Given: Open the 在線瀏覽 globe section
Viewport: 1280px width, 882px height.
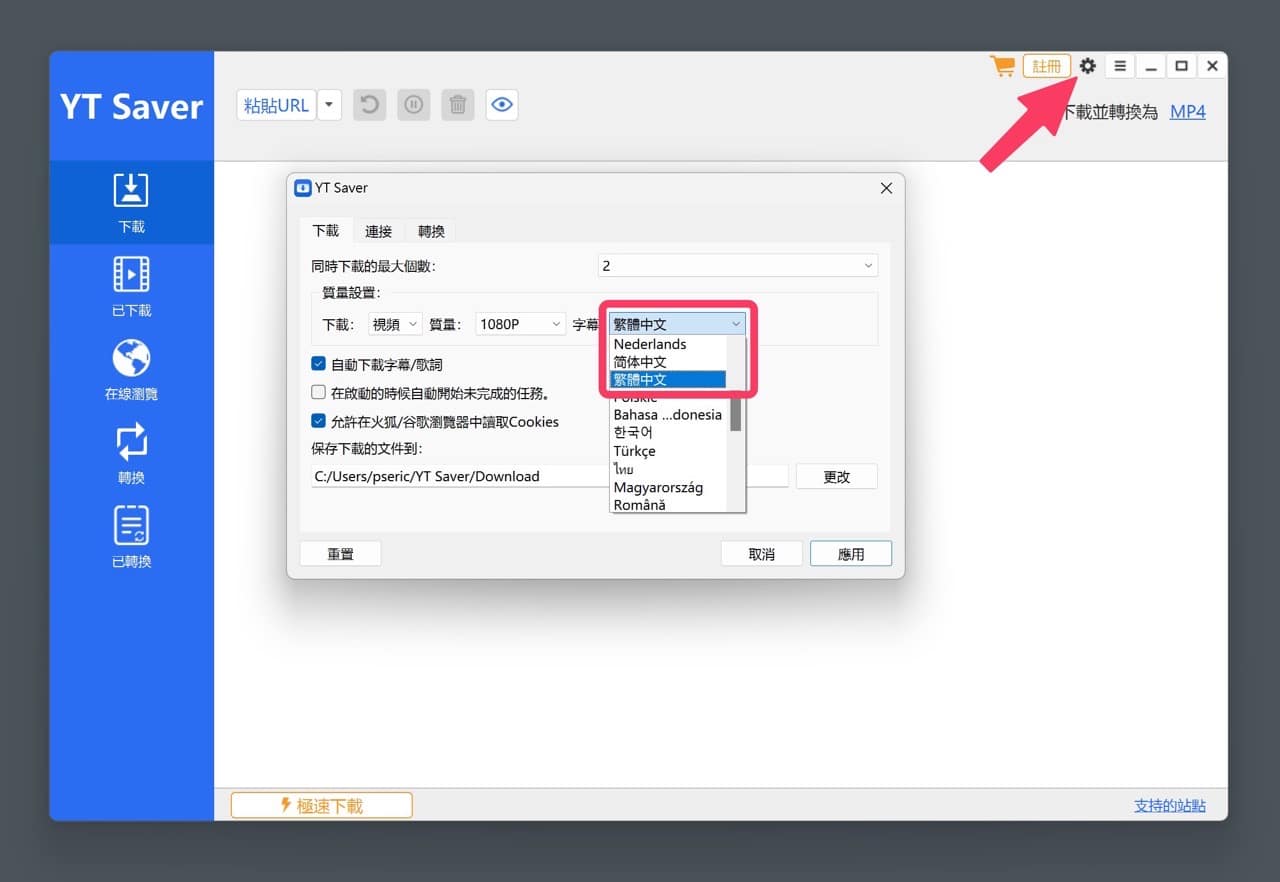Looking at the screenshot, I should (131, 370).
